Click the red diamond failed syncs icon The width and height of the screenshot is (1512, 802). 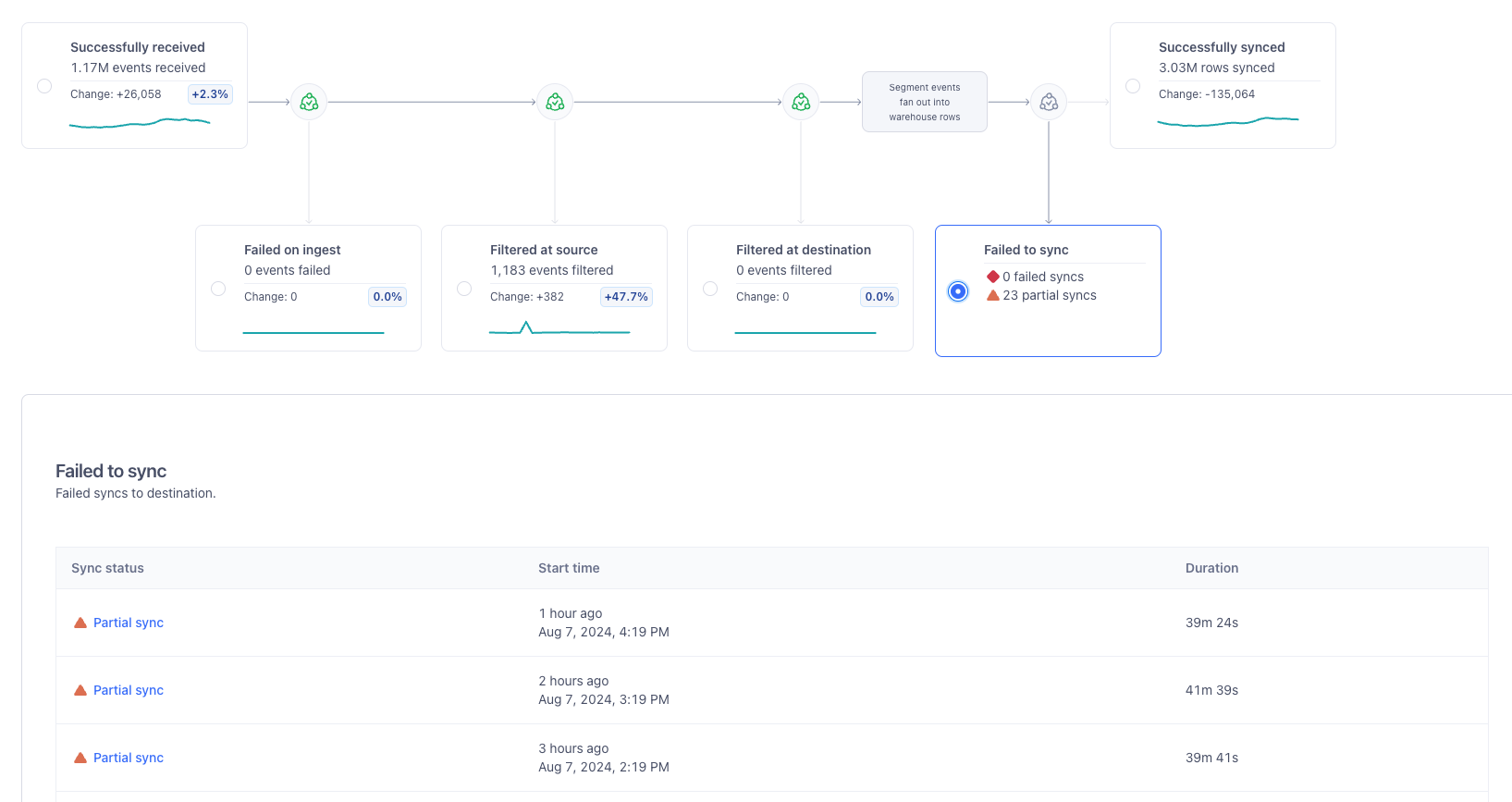(993, 277)
